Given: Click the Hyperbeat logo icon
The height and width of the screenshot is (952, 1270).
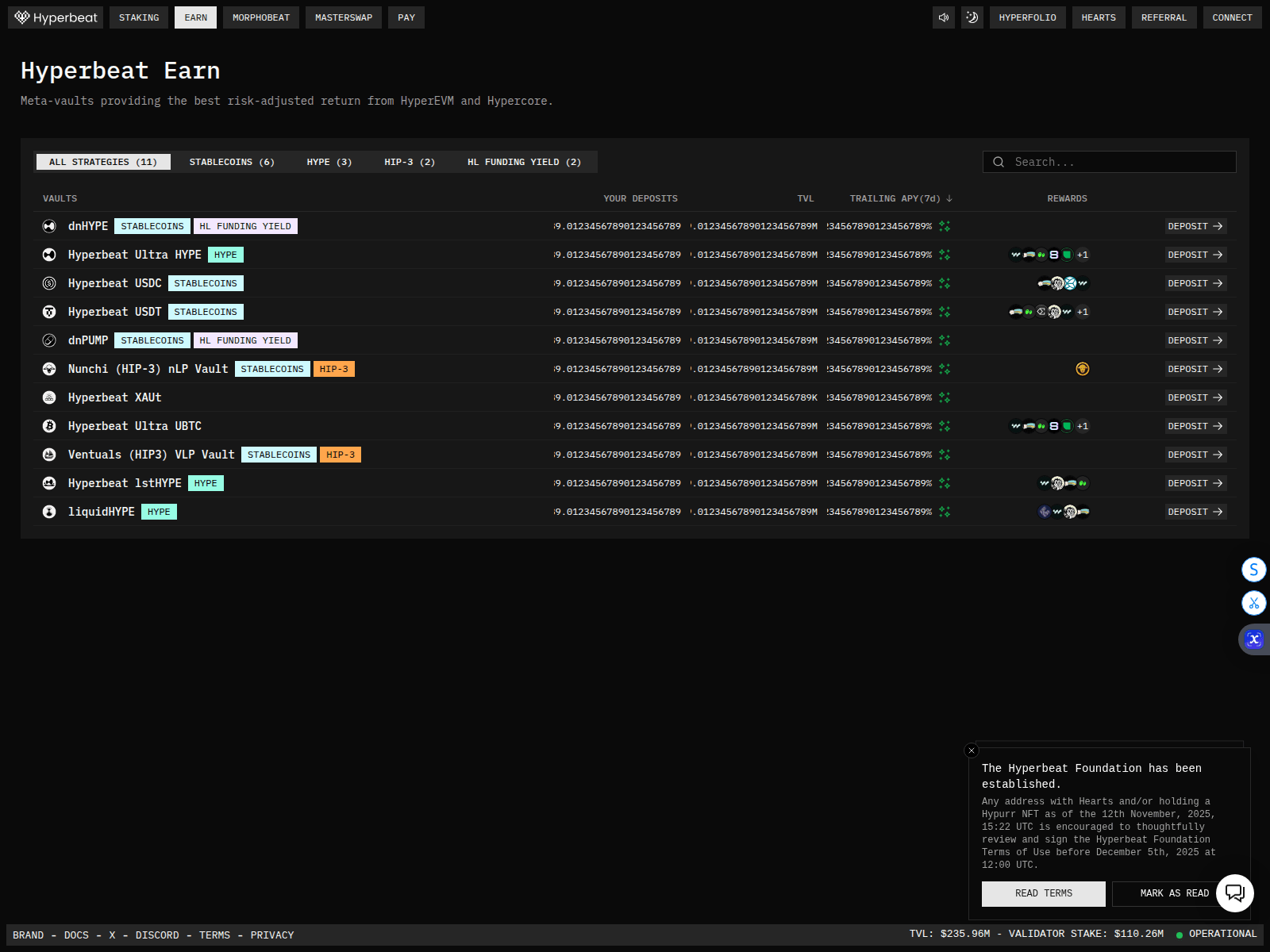Looking at the screenshot, I should point(21,17).
